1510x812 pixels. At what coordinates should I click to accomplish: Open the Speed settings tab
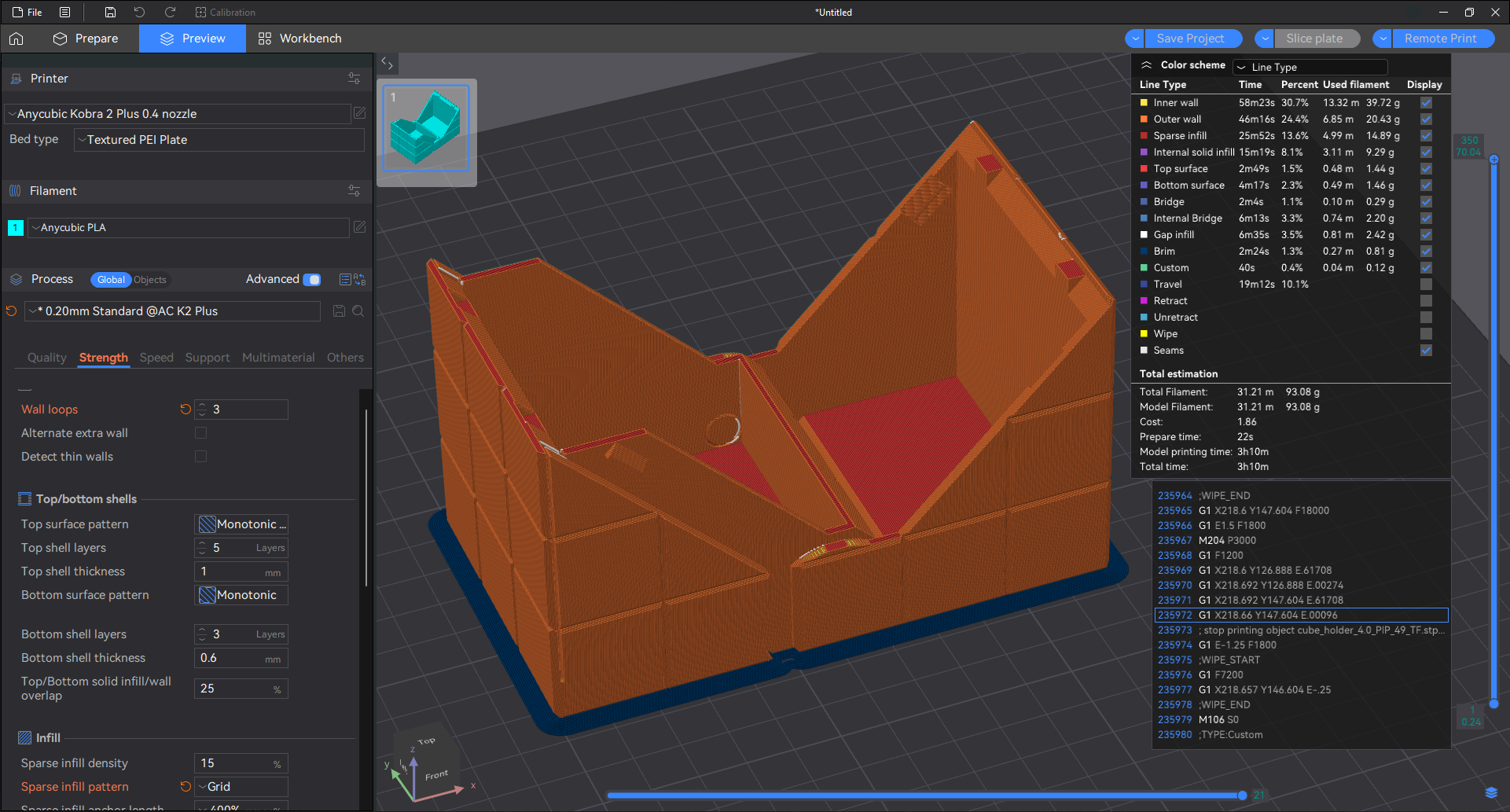(x=156, y=358)
